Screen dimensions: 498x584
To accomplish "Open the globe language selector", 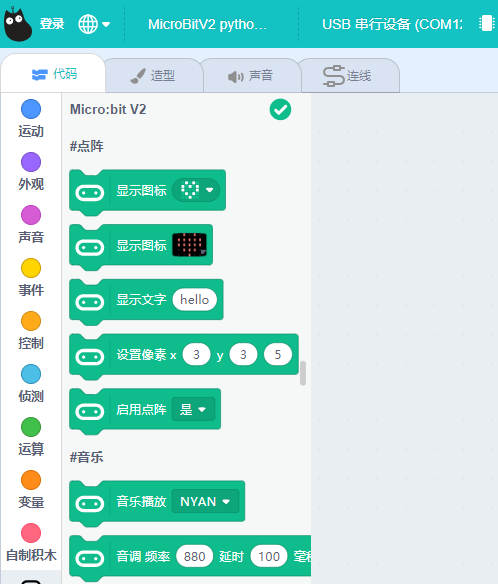I will click(x=94, y=24).
